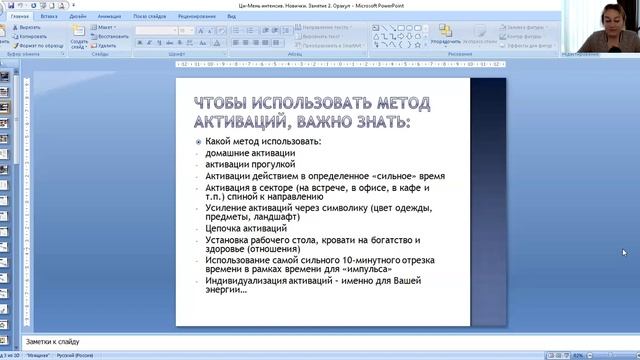Viewport: 640px width, 360px height.
Task: Click bullet text 'Цепочка активаций' on slide
Action: 246,229
